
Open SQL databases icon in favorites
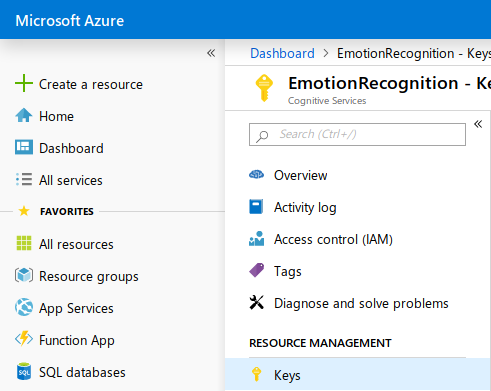click(x=24, y=371)
